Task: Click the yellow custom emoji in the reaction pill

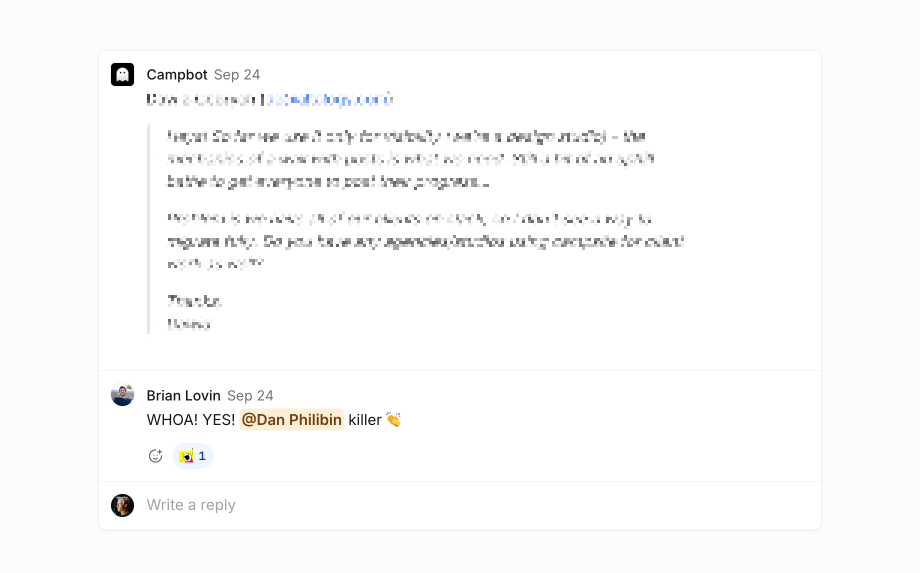Action: [x=186, y=456]
